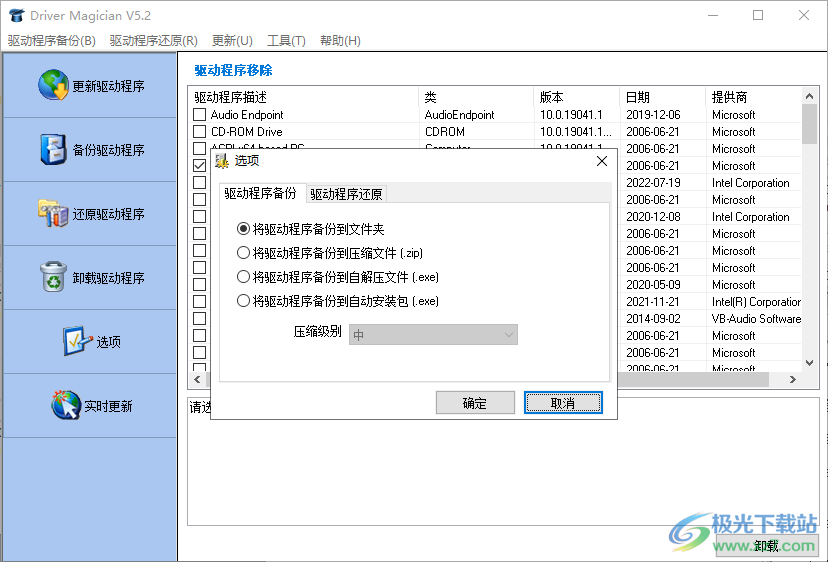Click the 卸载驱动程序 sidebar button label
Image resolution: width=828 pixels, height=562 pixels.
pos(108,278)
